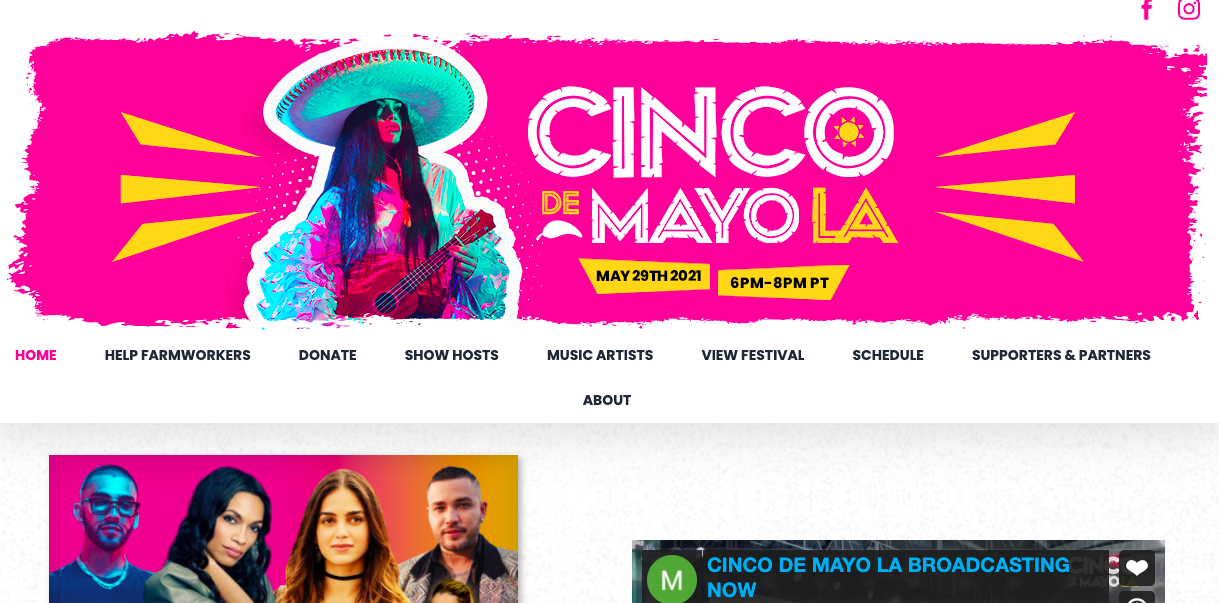Select DONATE in the navigation
The width and height of the screenshot is (1219, 603).
[x=328, y=355]
